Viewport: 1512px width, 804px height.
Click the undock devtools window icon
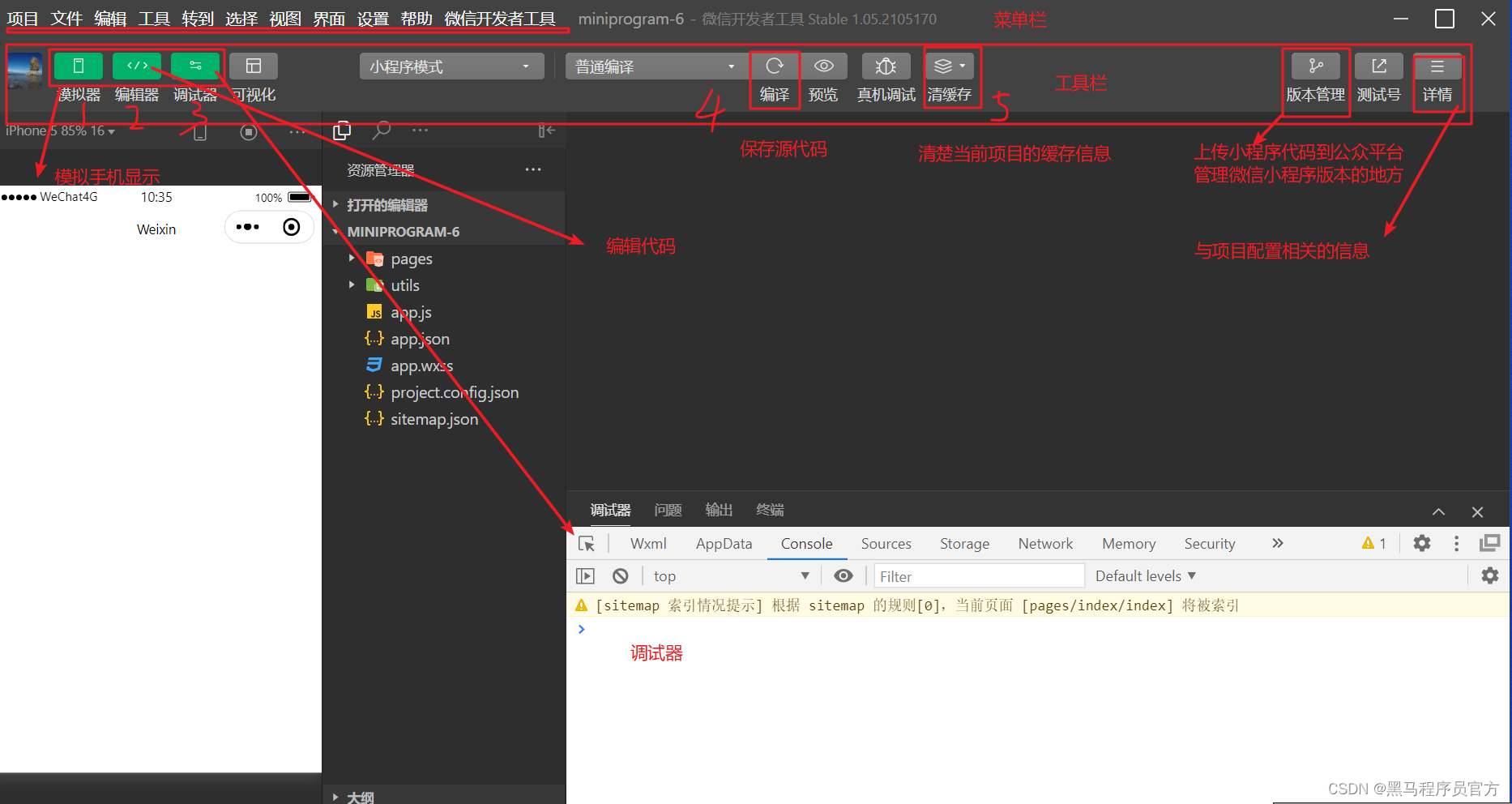tap(1490, 543)
